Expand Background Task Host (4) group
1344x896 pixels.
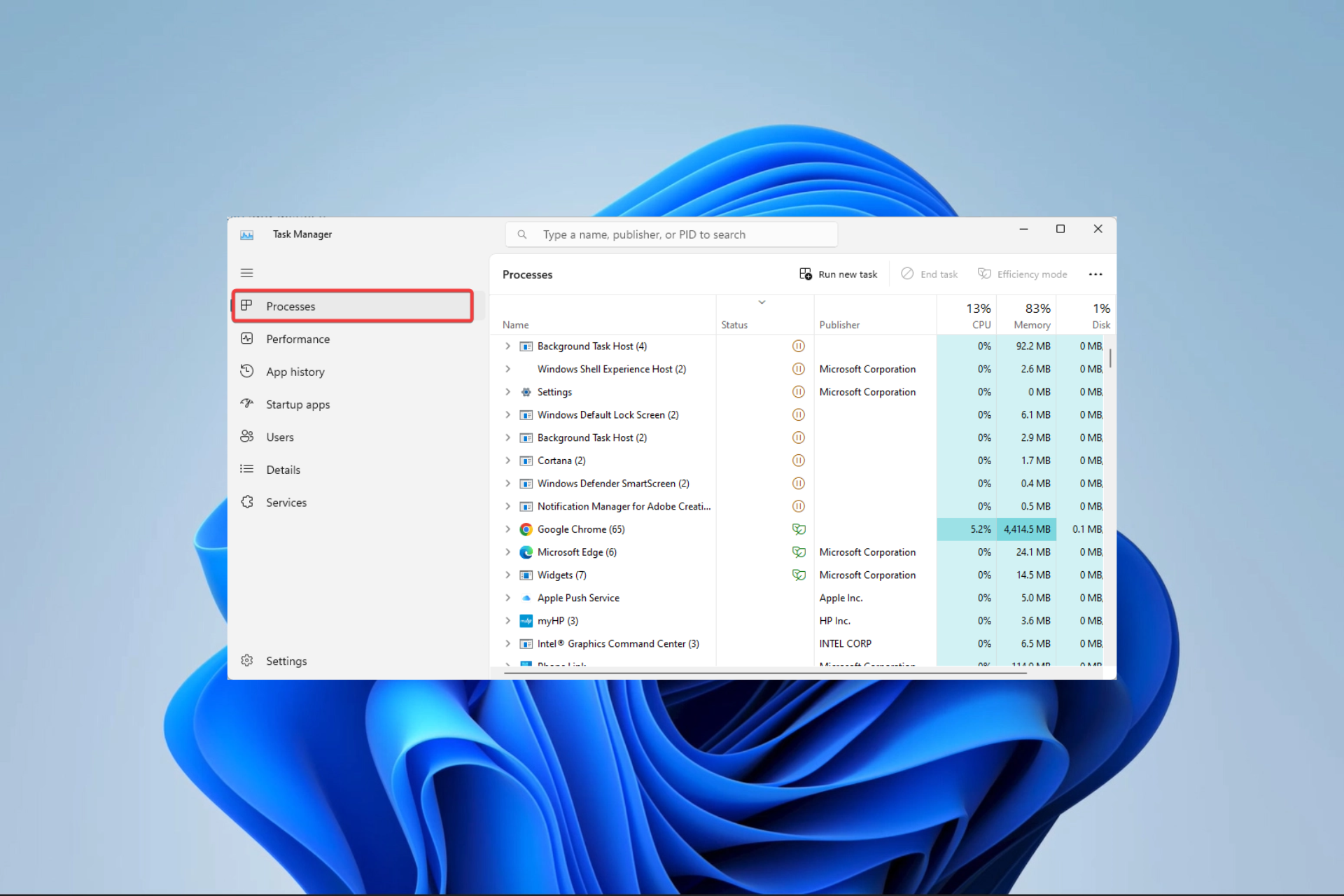[507, 346]
